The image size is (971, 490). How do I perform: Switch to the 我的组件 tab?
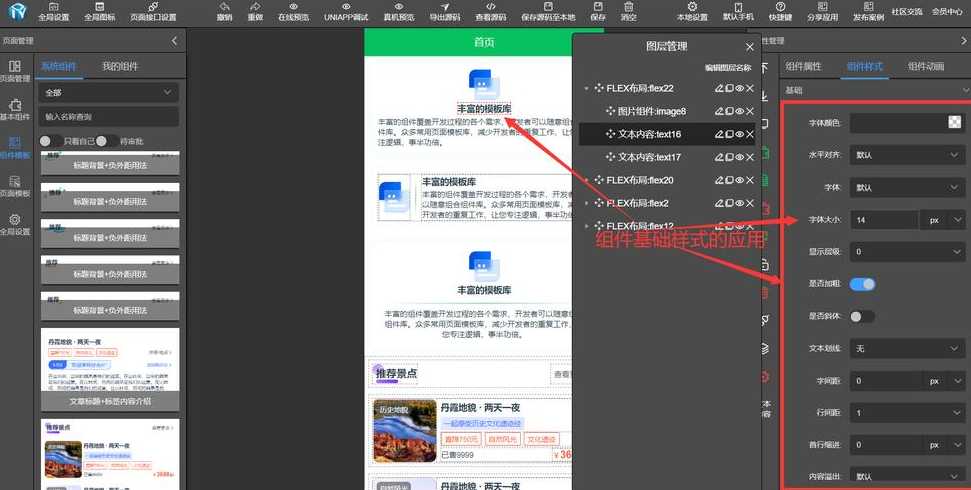tap(120, 66)
